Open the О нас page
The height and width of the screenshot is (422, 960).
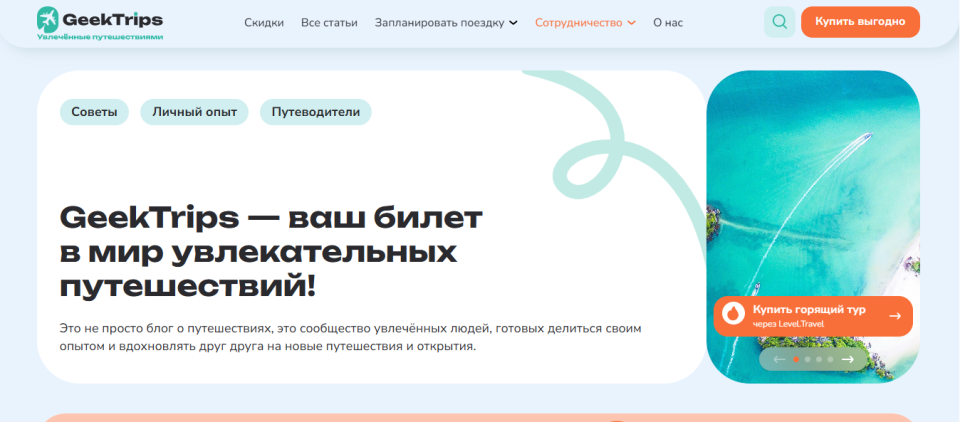[x=668, y=23]
